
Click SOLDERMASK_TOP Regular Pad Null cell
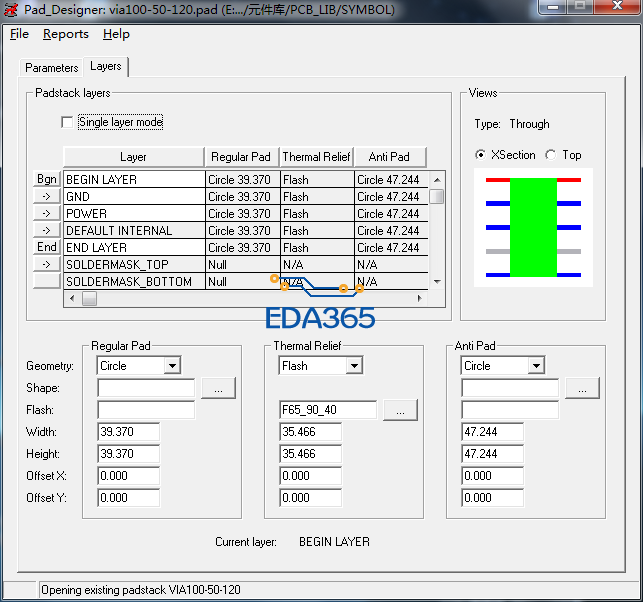pos(243,265)
